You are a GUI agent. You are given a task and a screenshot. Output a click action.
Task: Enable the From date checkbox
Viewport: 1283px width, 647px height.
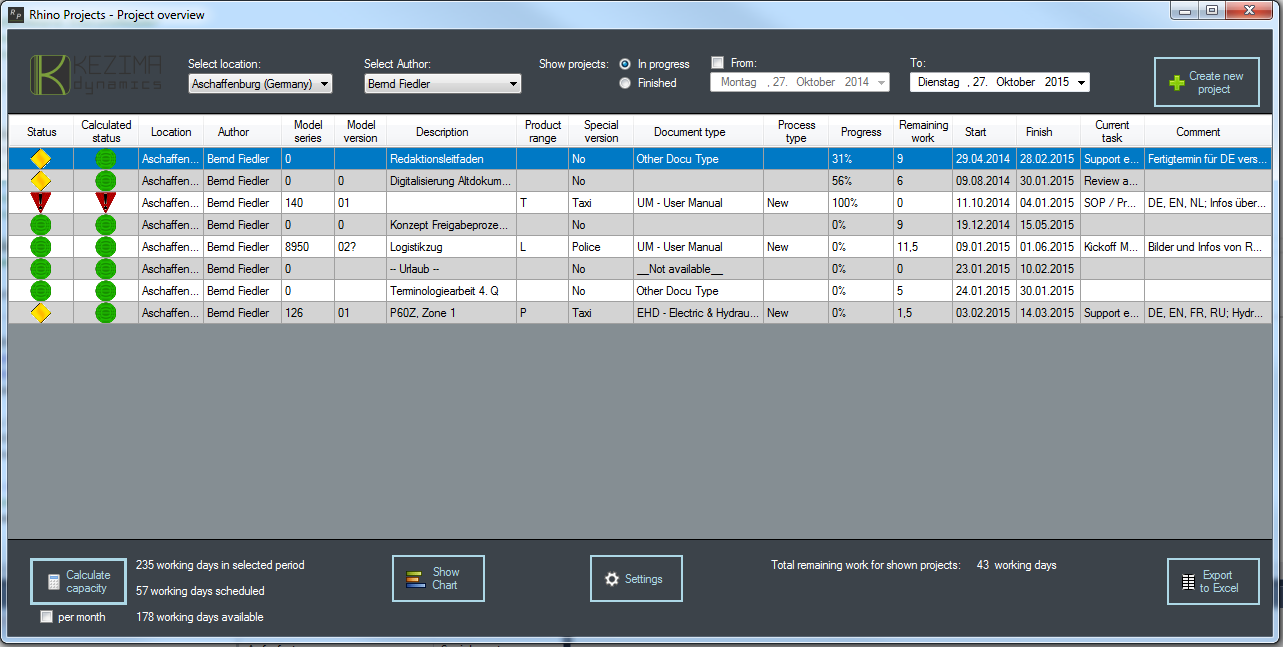tap(717, 63)
